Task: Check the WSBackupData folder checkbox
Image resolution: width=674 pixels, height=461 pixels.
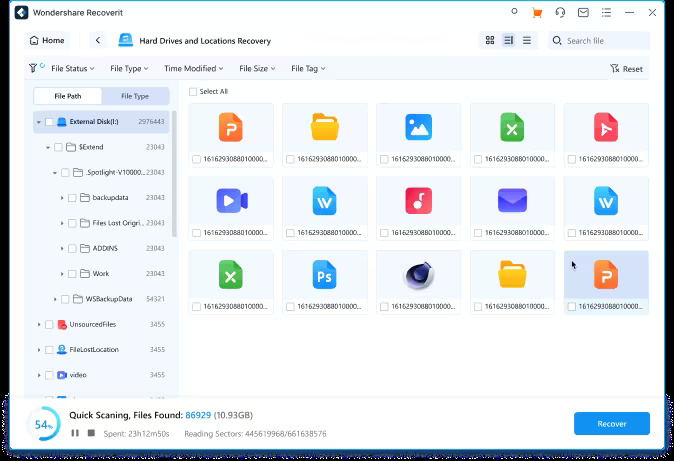Action: pyautogui.click(x=65, y=299)
